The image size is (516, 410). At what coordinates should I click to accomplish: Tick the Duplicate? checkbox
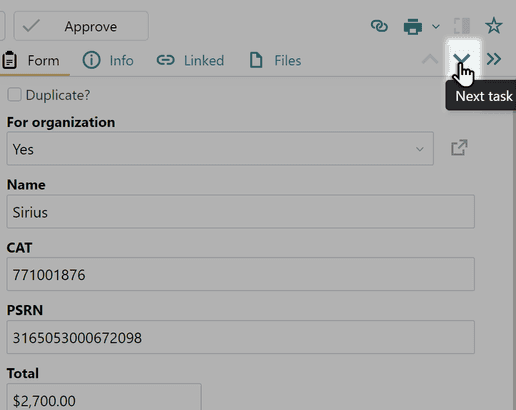pyautogui.click(x=14, y=95)
